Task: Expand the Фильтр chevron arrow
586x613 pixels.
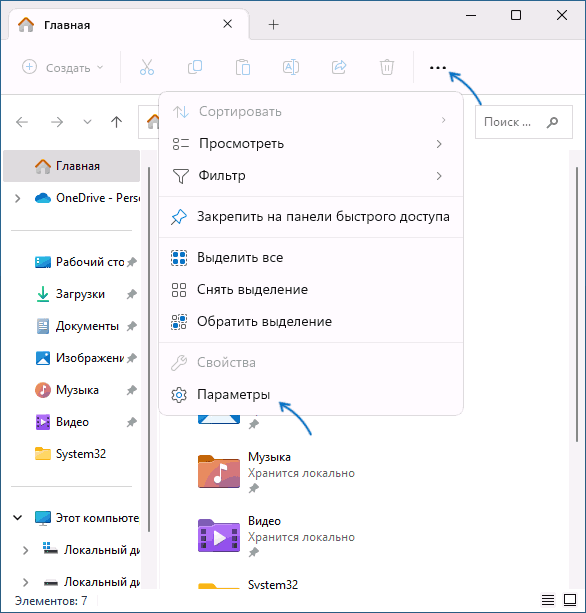Action: [439, 176]
